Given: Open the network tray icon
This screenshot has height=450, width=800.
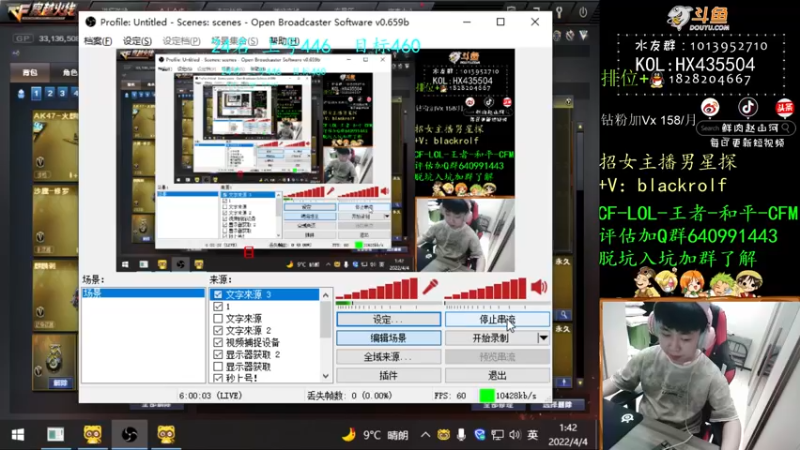Looking at the screenshot, I should coord(497,435).
